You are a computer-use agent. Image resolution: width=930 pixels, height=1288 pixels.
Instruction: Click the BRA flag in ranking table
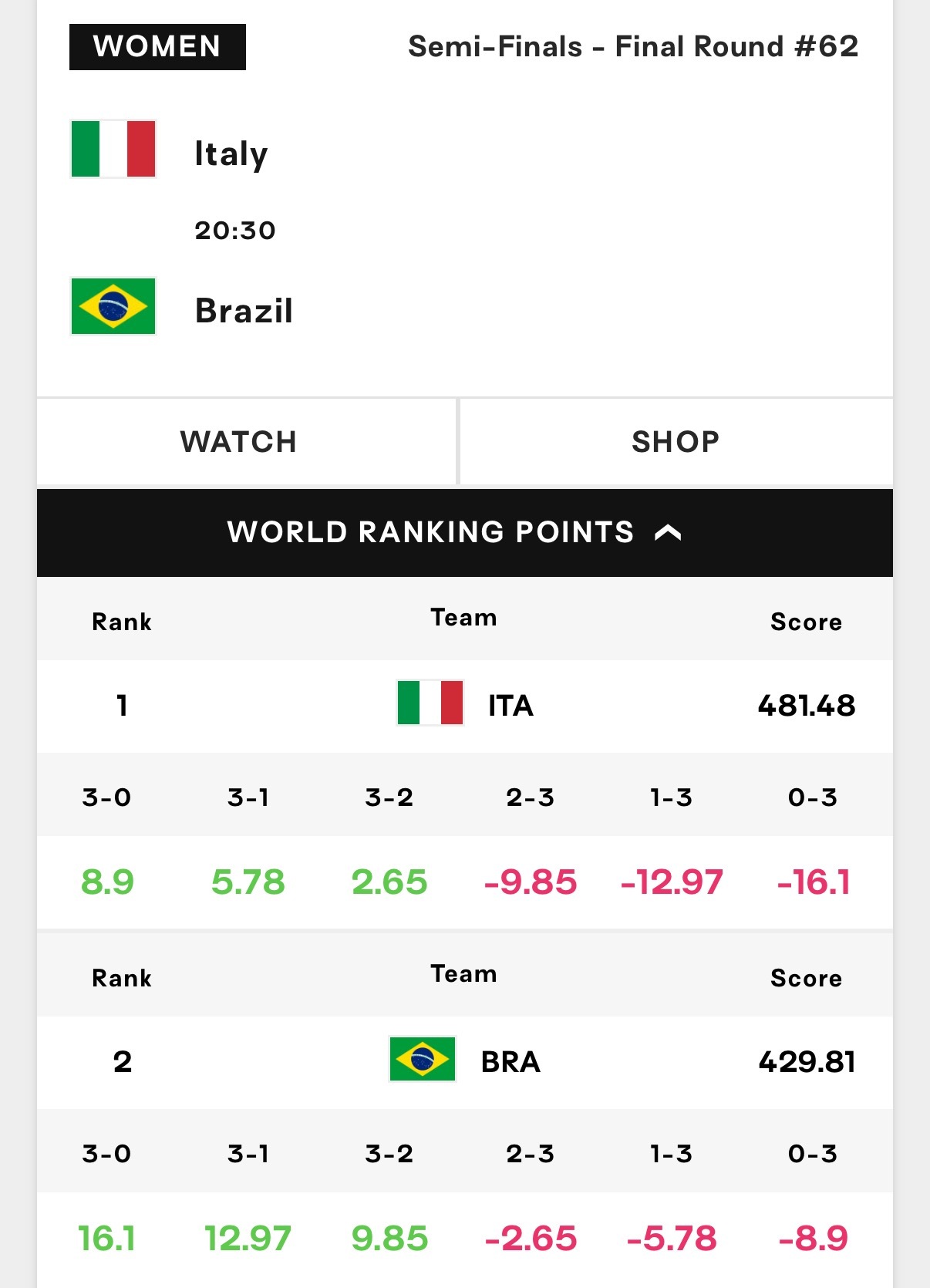[x=423, y=1059]
